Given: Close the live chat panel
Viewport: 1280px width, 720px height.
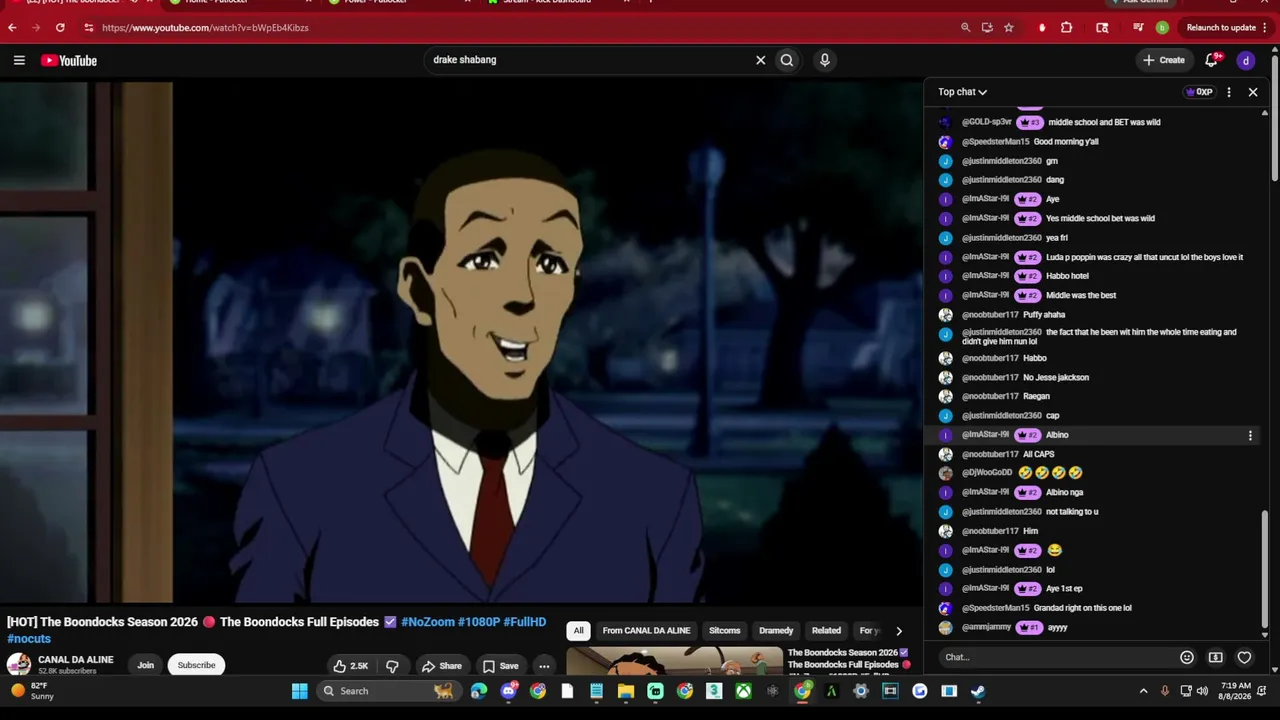Looking at the screenshot, I should pos(1253,92).
